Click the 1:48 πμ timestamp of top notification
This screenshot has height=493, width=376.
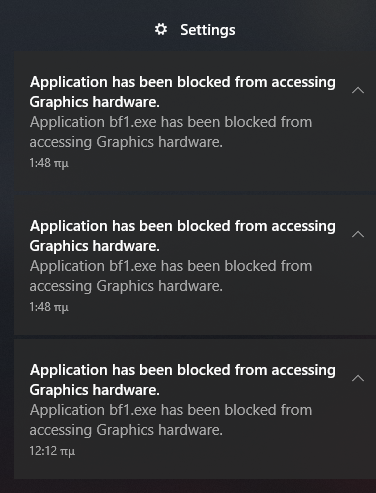(x=49, y=163)
